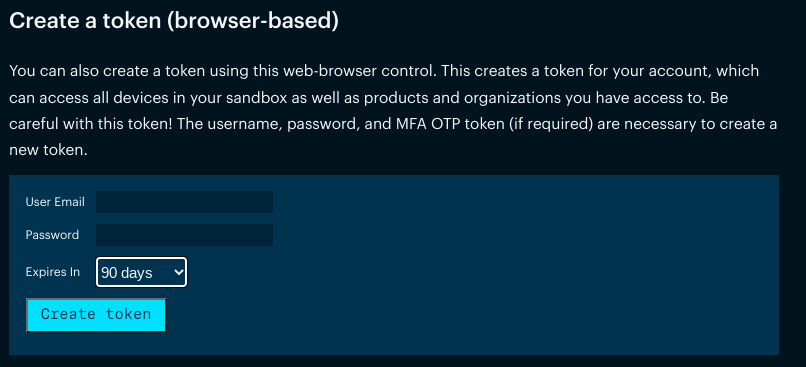Click the (browser-based) part of the heading
The image size is (806, 367).
coord(252,21)
